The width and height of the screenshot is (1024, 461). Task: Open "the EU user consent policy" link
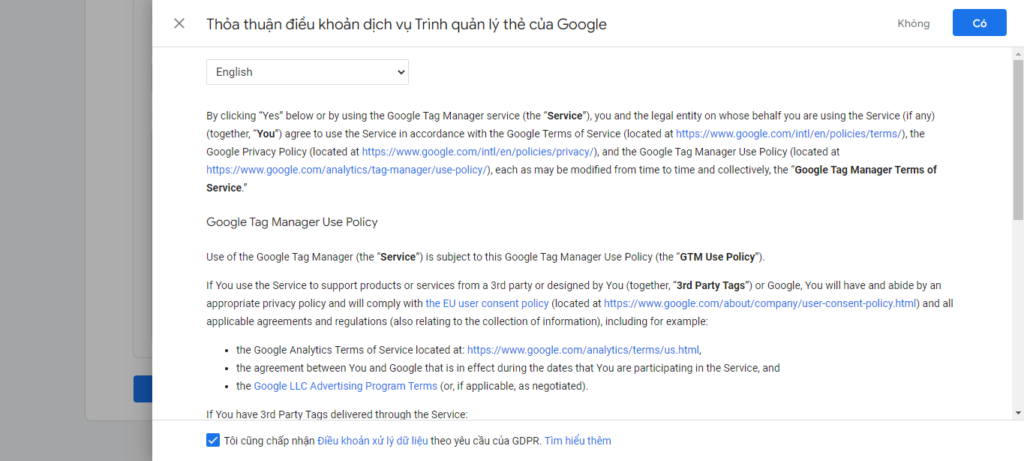487,303
